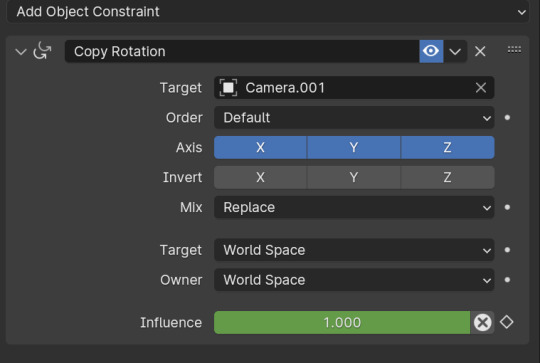Click the Influence slider at 1.000

(342, 323)
